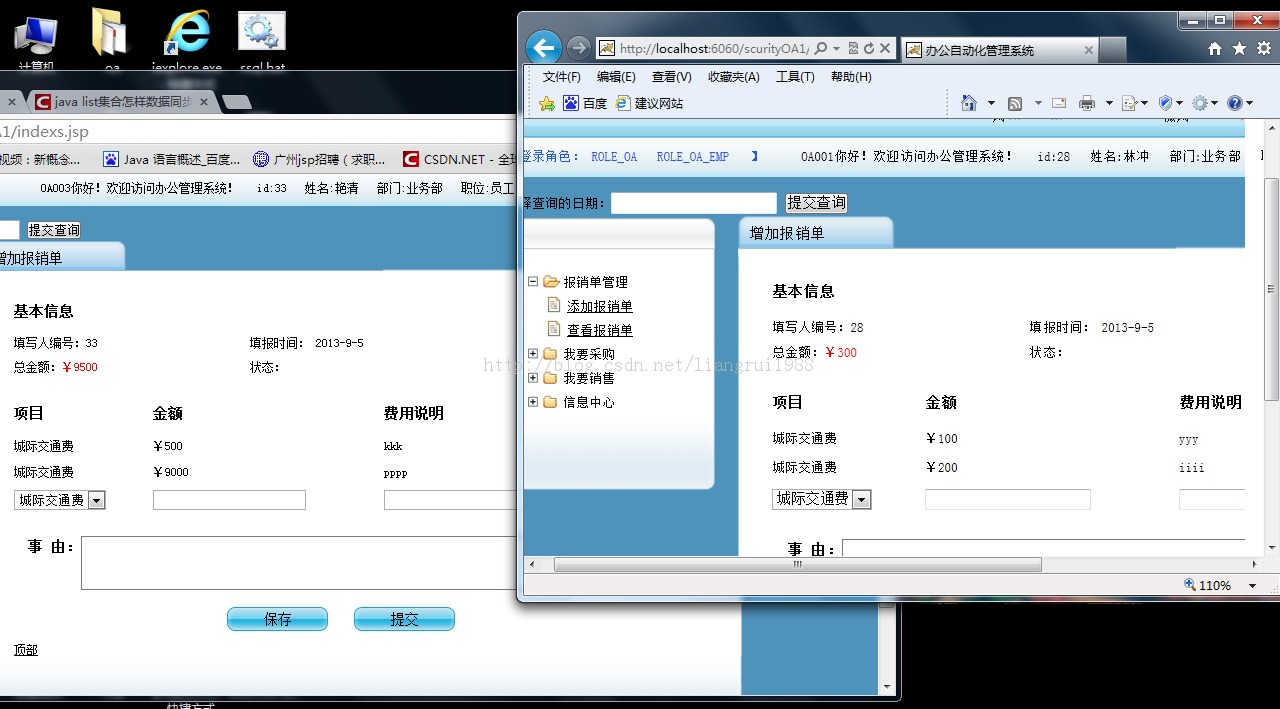The width and height of the screenshot is (1280, 709).
Task: Open the 添加报销单 link
Action: 598,305
